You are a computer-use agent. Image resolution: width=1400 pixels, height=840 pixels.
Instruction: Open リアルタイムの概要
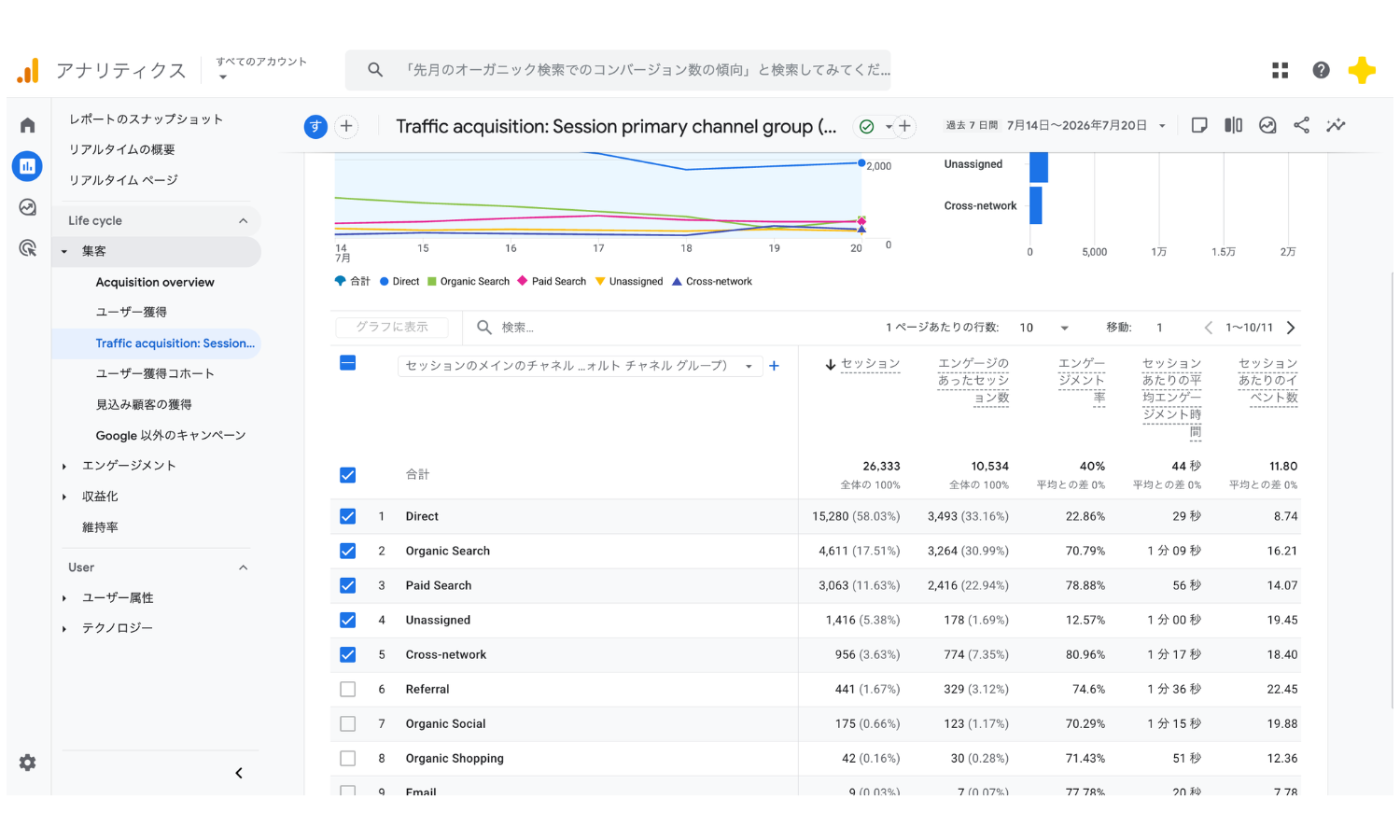point(121,149)
